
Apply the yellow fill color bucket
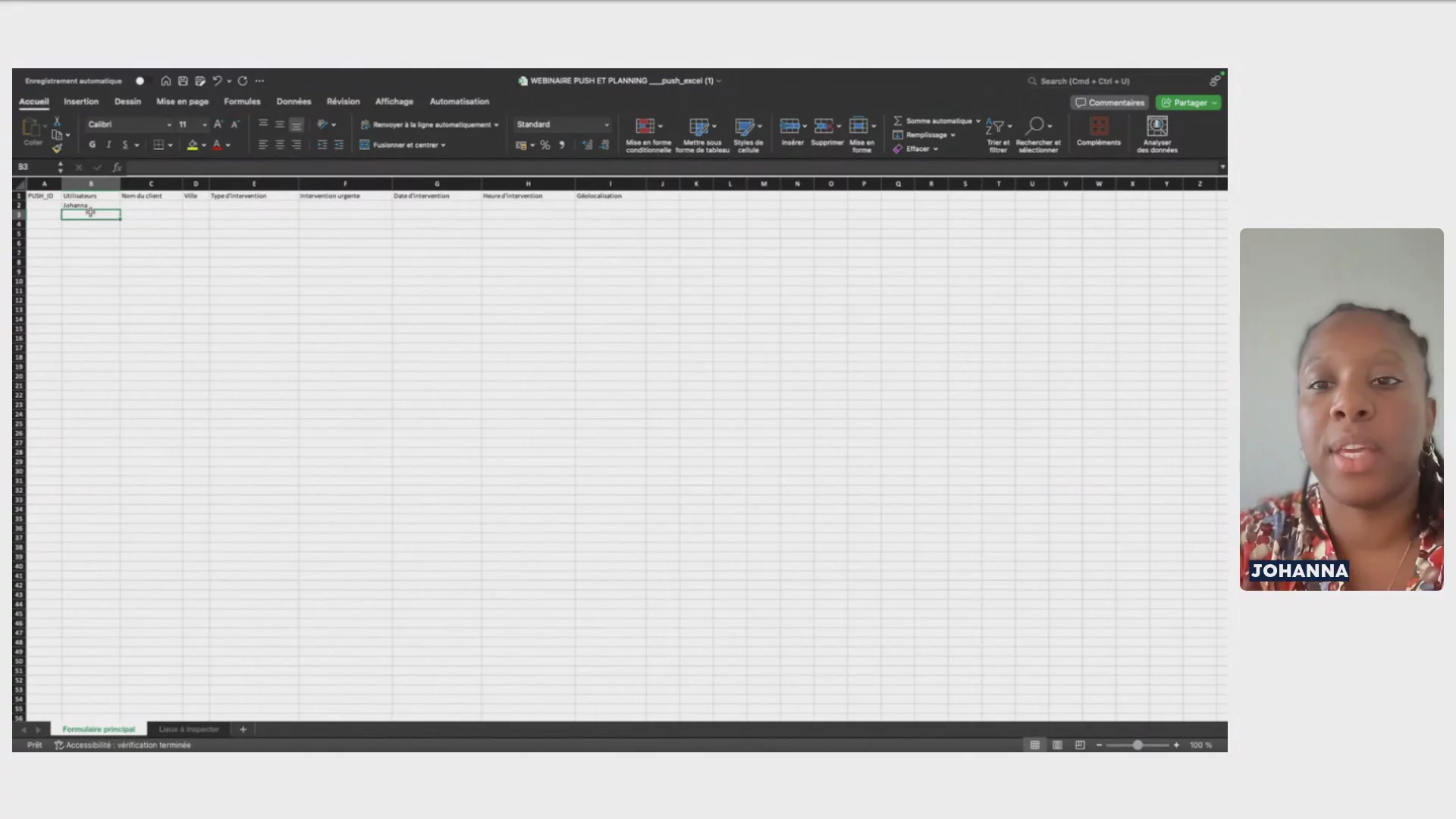click(193, 145)
